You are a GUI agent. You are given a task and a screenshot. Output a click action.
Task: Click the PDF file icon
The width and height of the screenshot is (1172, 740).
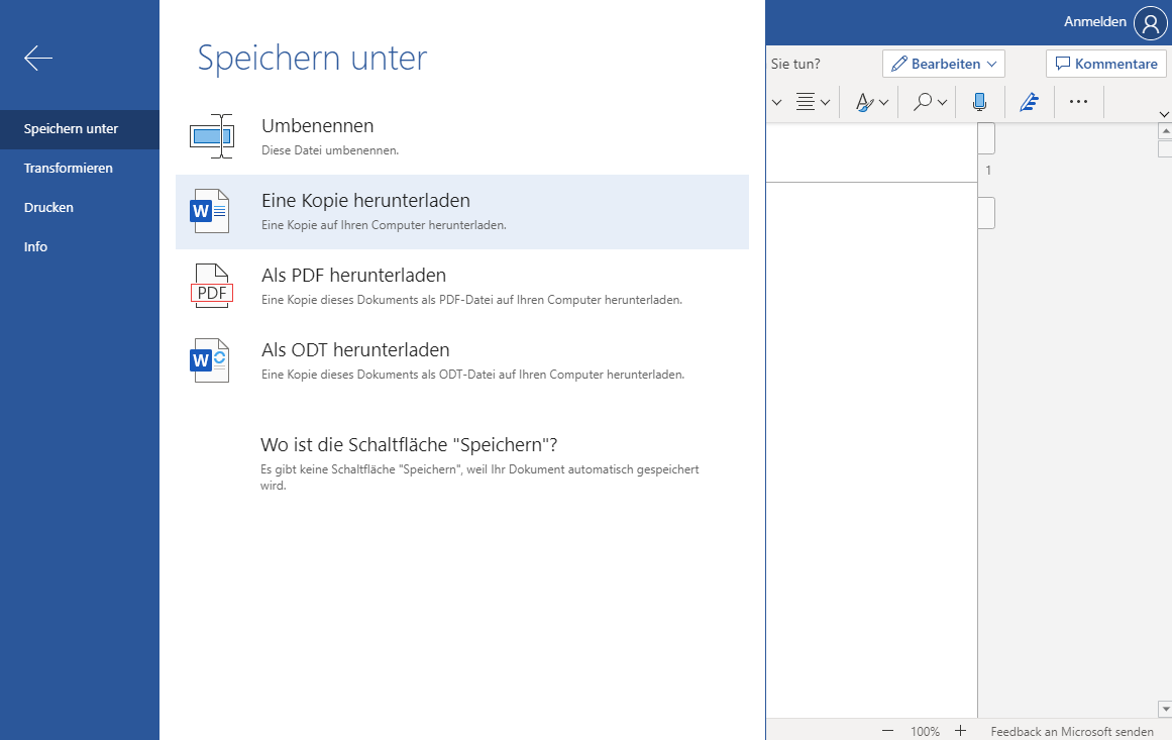tap(212, 286)
